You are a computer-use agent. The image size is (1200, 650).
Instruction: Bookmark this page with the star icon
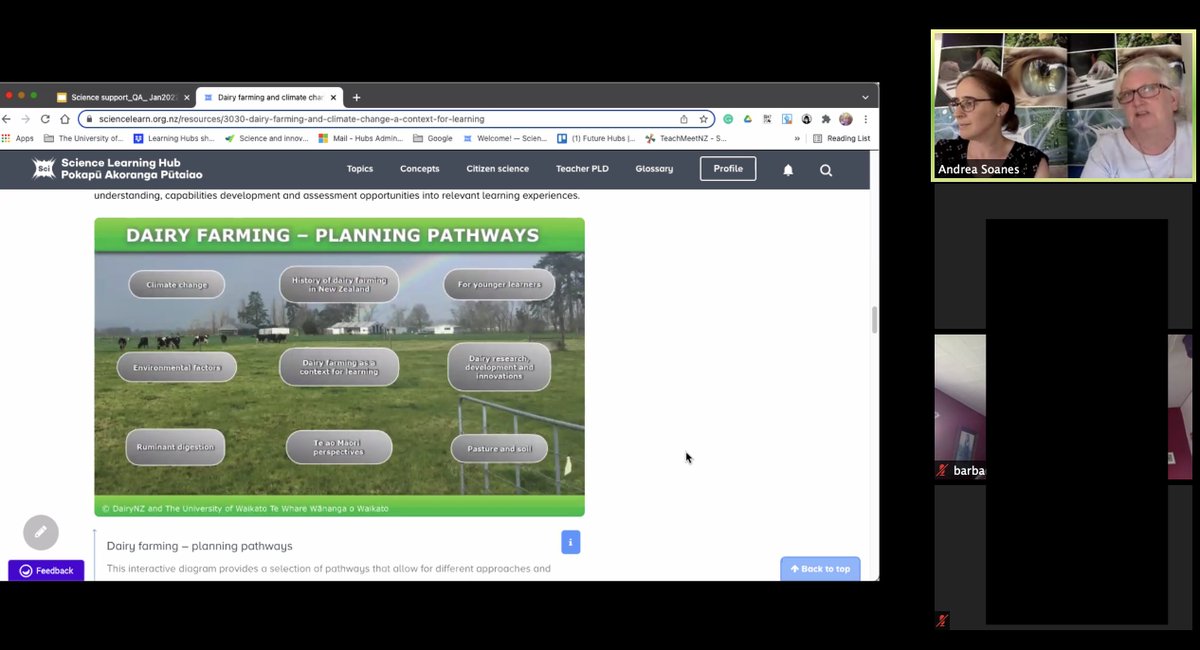pos(703,118)
